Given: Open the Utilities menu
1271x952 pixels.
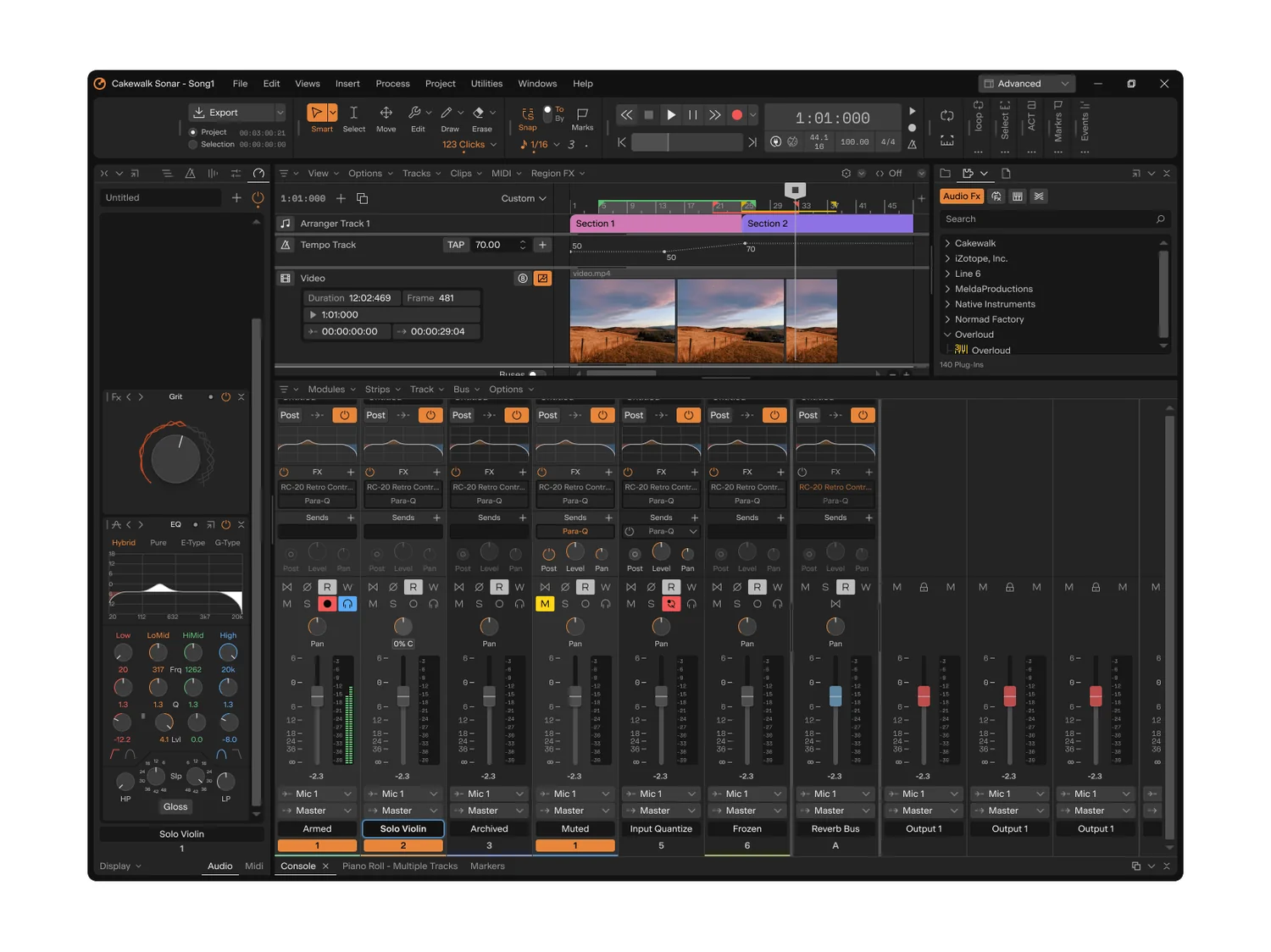Looking at the screenshot, I should click(x=486, y=84).
